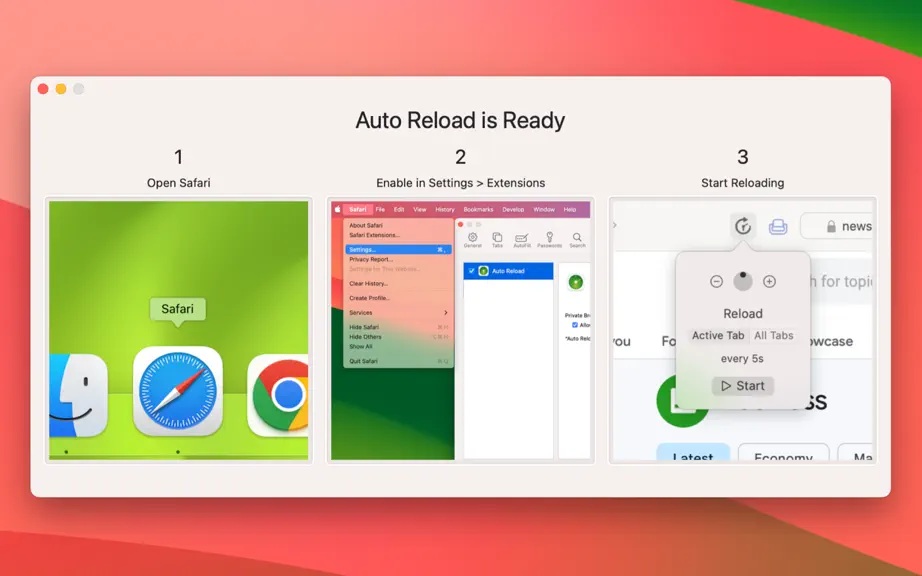Image resolution: width=922 pixels, height=576 pixels.
Task: Open the File menu
Action: (380, 209)
